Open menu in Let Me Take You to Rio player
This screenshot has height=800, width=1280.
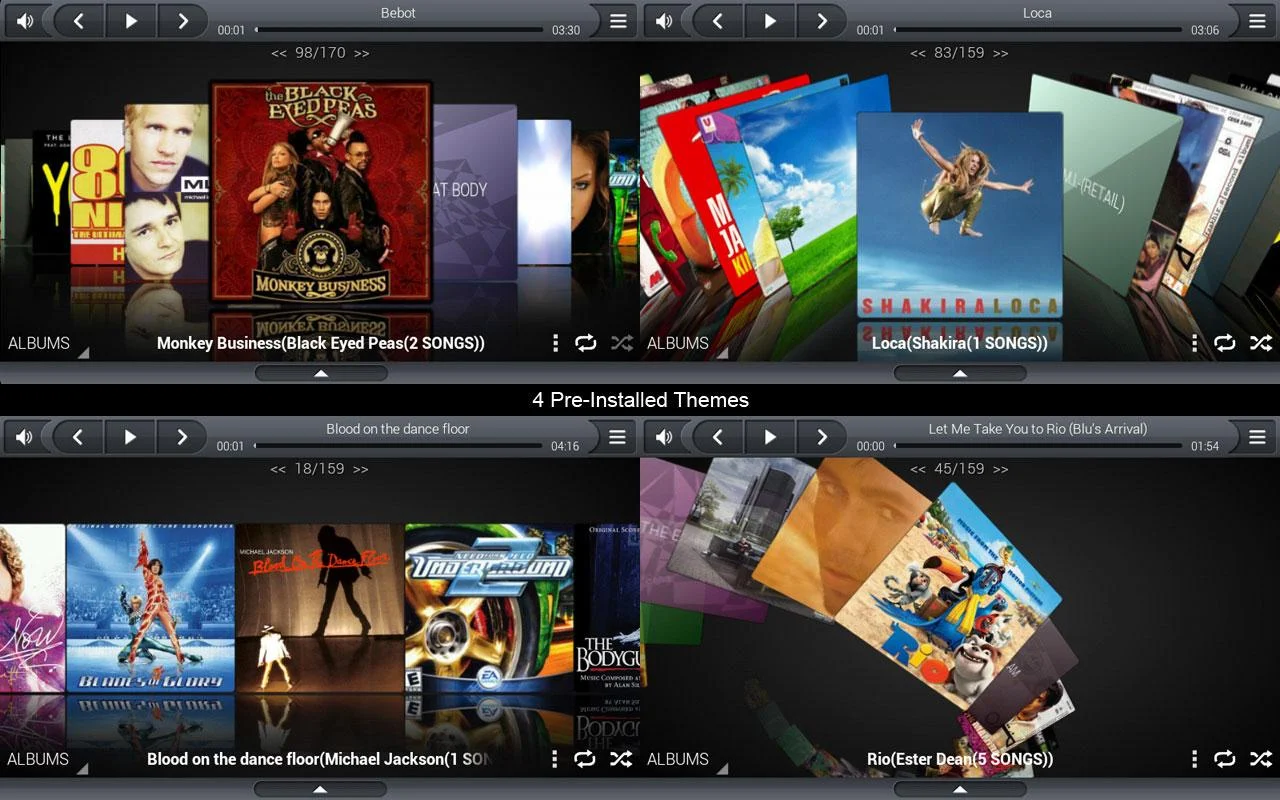coord(1258,437)
